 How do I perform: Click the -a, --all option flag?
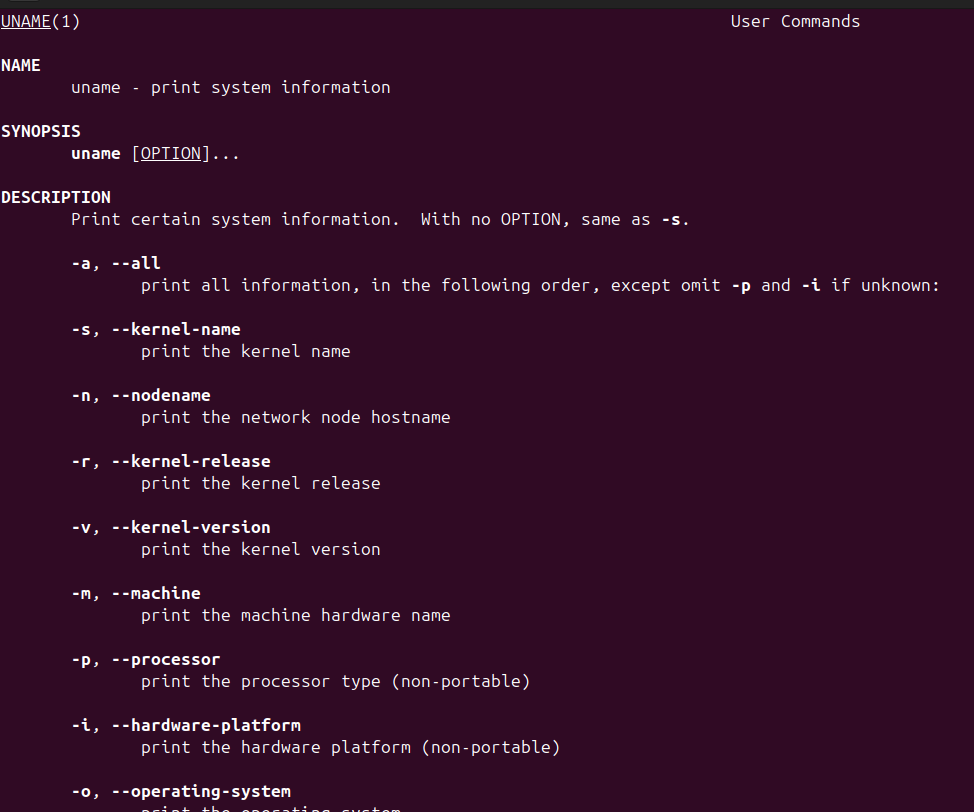pyautogui.click(x=116, y=263)
